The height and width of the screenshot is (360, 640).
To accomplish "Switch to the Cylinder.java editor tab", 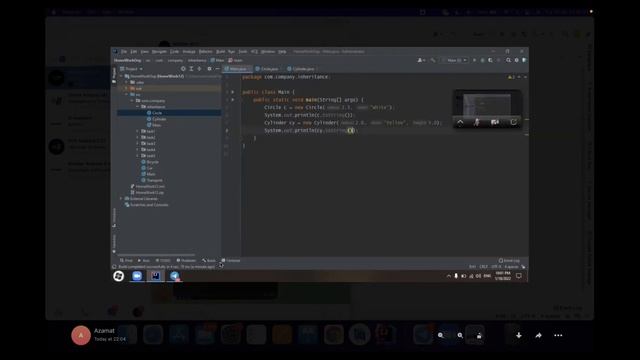I will [301, 69].
